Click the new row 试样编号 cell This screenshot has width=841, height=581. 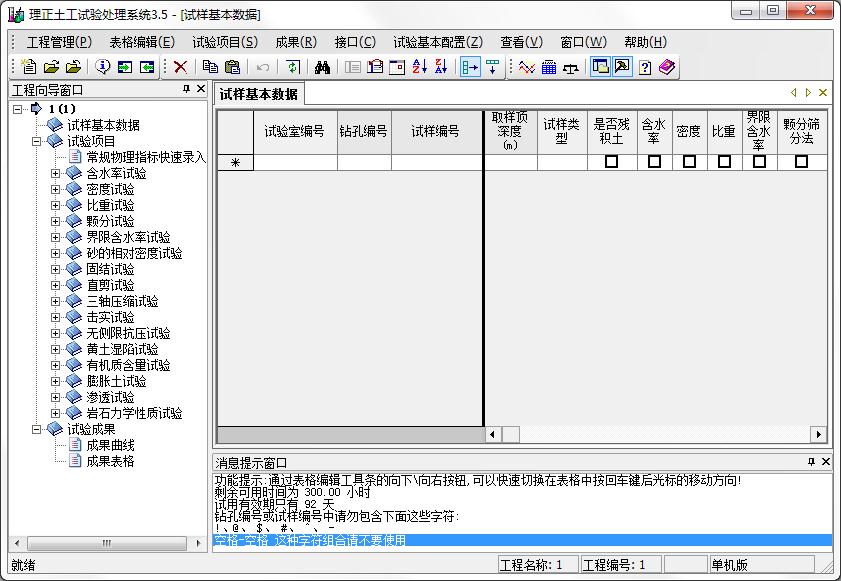[437, 163]
